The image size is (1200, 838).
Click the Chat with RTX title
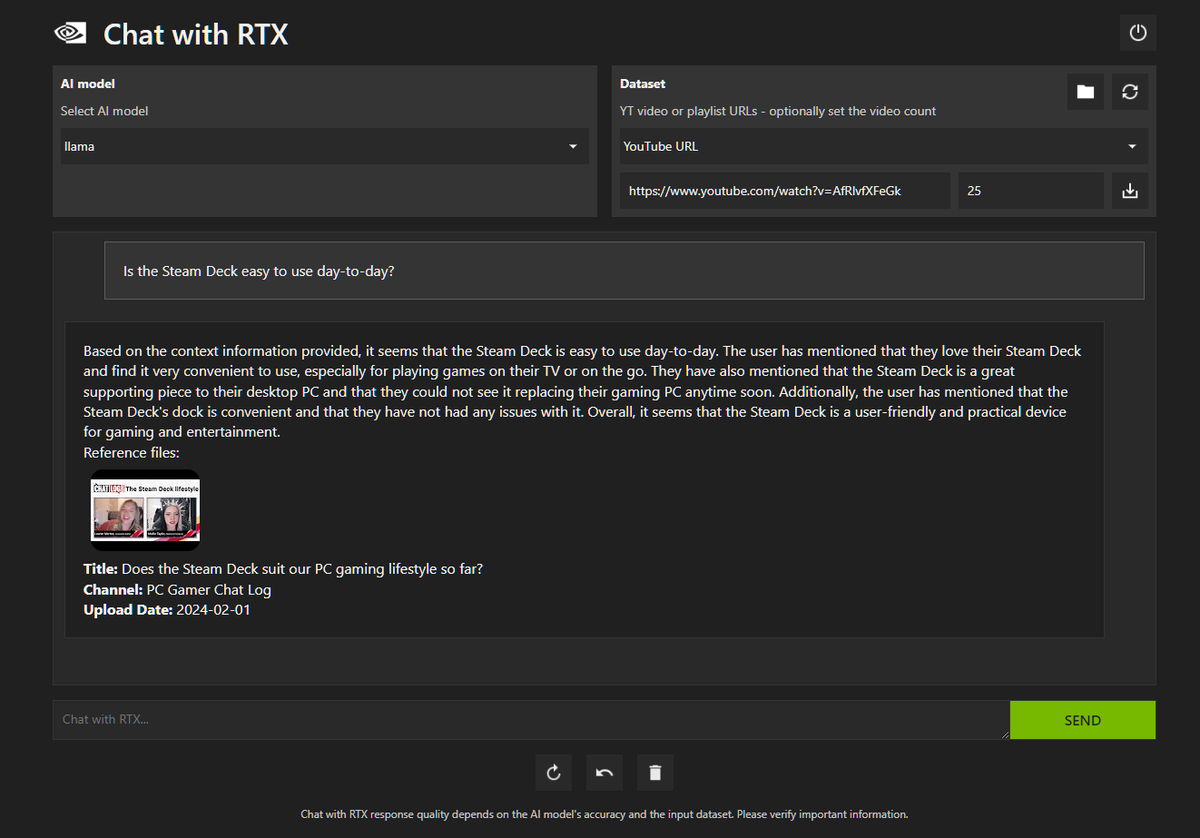pos(195,34)
